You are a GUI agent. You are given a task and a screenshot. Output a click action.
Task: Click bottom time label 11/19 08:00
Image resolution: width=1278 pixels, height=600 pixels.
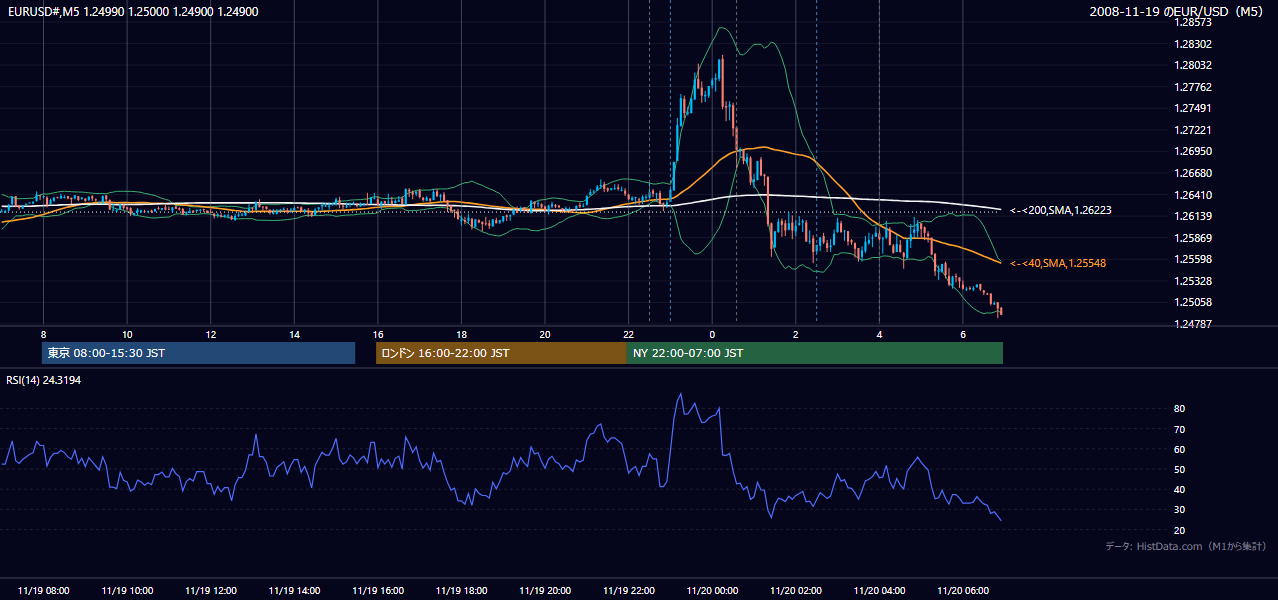[43, 591]
